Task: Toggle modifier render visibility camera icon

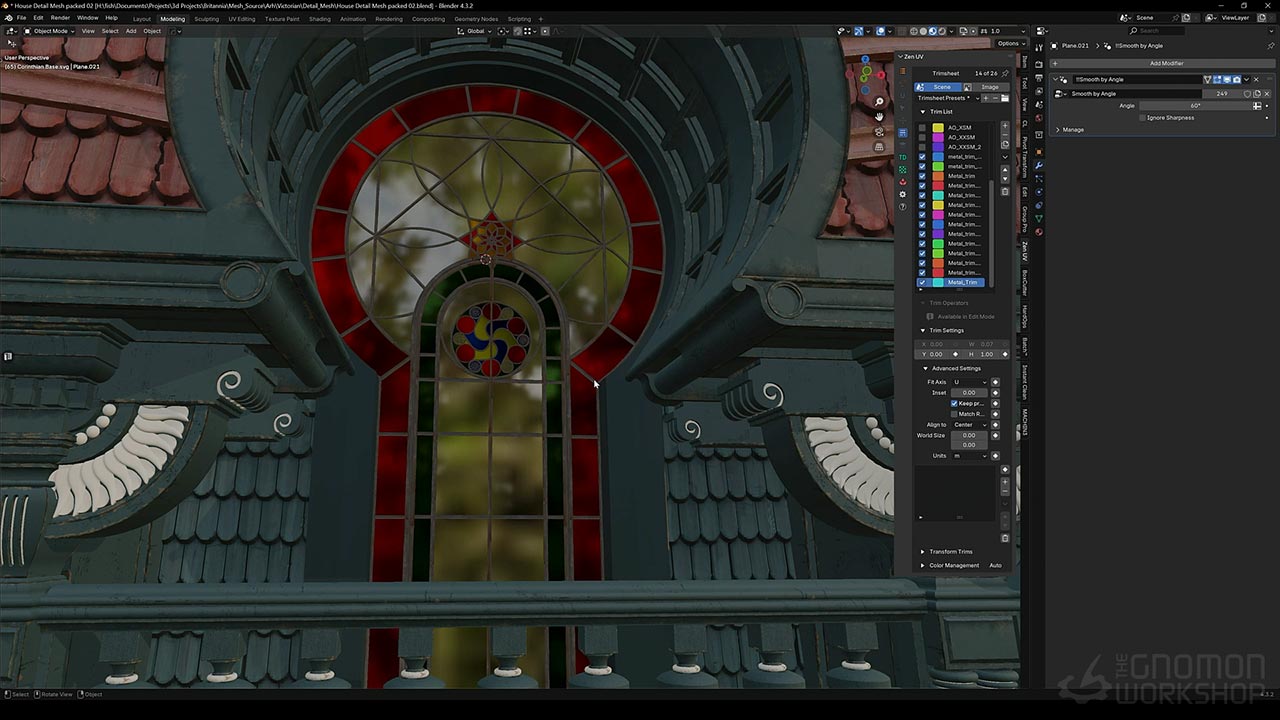Action: coord(1236,80)
